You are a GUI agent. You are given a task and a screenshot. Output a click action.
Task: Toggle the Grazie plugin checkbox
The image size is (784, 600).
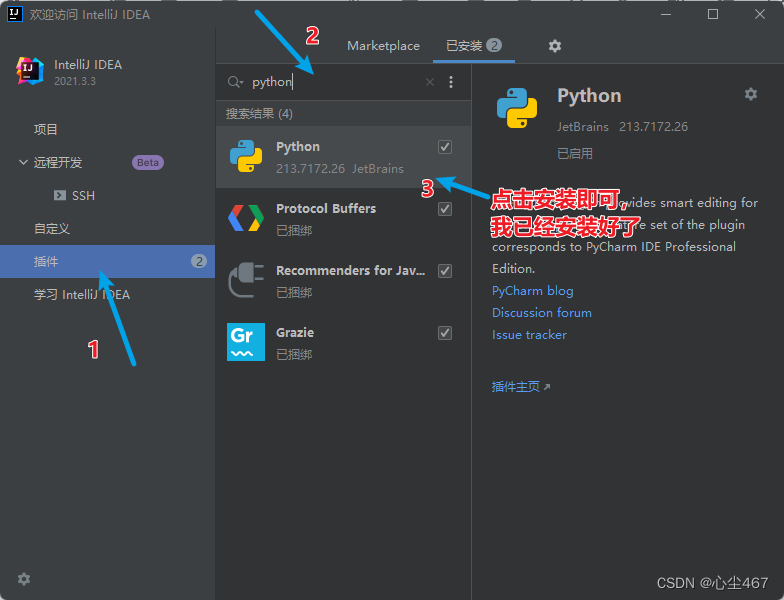pyautogui.click(x=445, y=333)
